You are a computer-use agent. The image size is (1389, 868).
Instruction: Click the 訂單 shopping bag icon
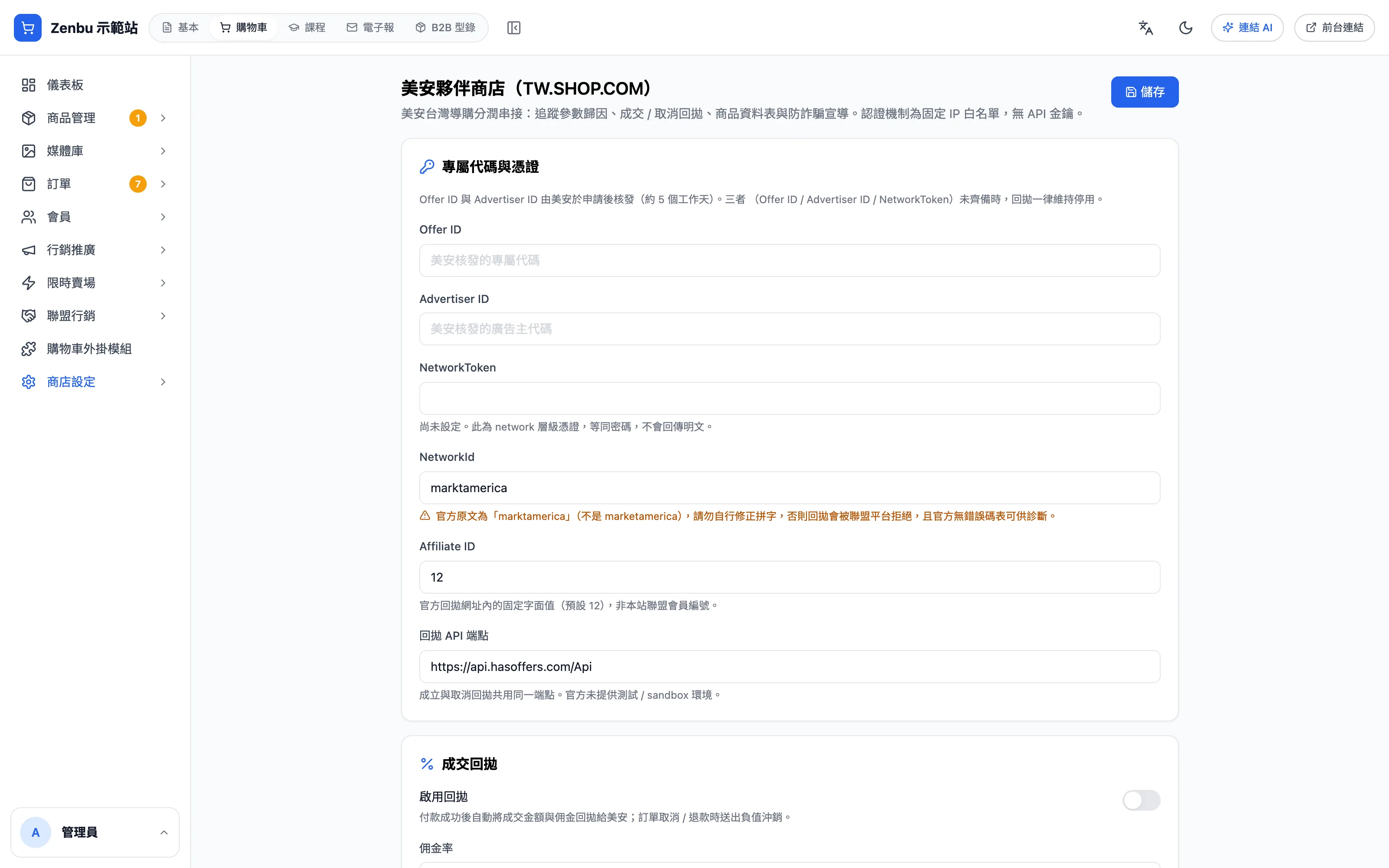[29, 184]
